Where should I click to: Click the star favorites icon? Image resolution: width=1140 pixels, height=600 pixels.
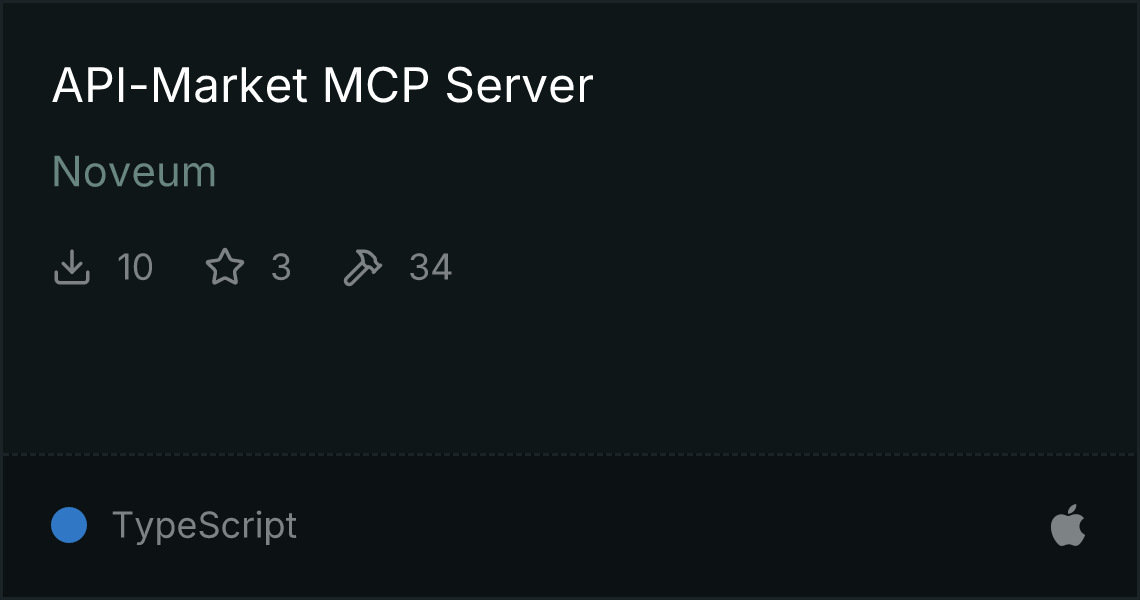[225, 267]
